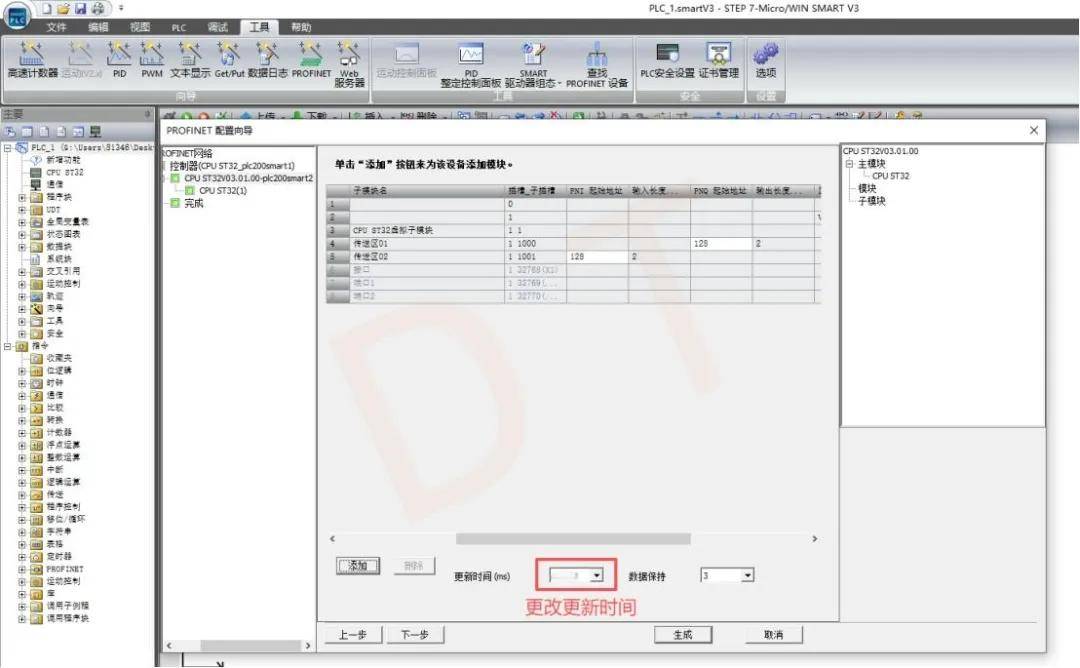Click the Print icon in quick access toolbar
The image size is (1080, 668).
98,9
